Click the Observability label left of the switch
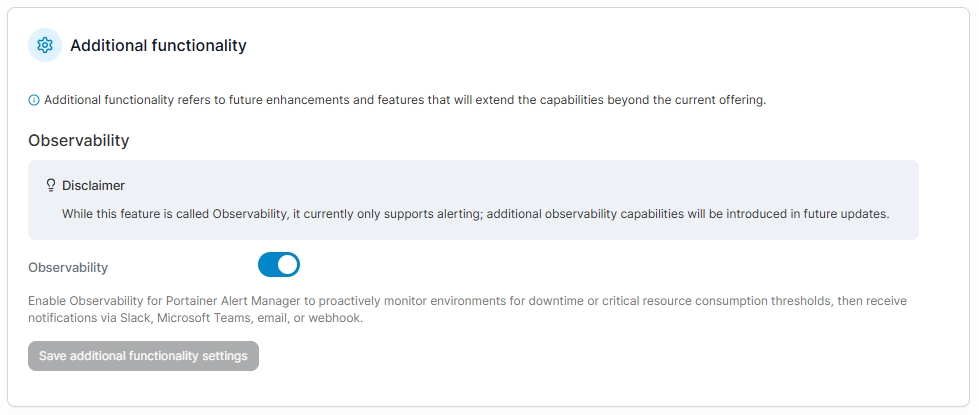This screenshot has height=415, width=979. pyautogui.click(x=68, y=268)
